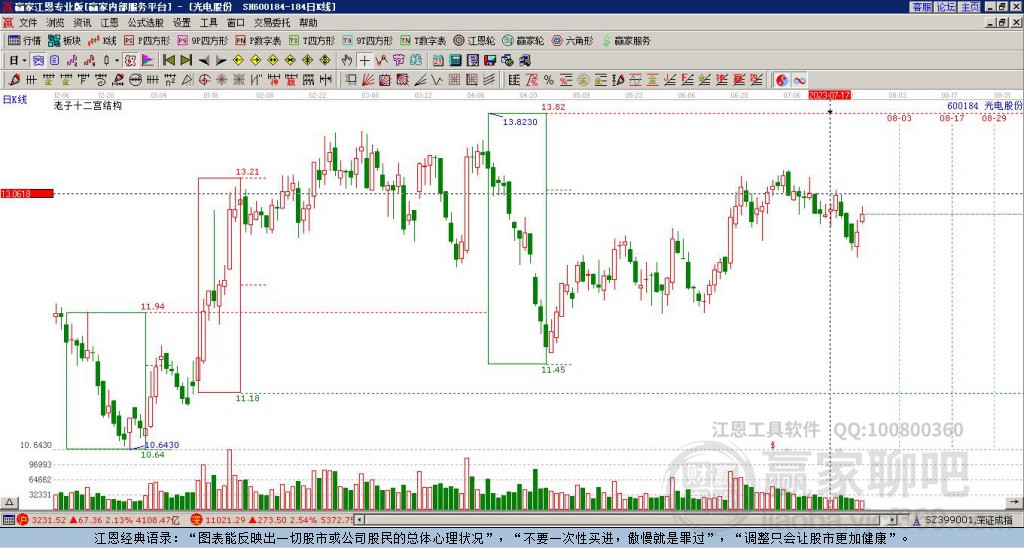Image resolution: width=1024 pixels, height=548 pixels.
Task: Open the 资讯 menu
Action: pos(82,23)
